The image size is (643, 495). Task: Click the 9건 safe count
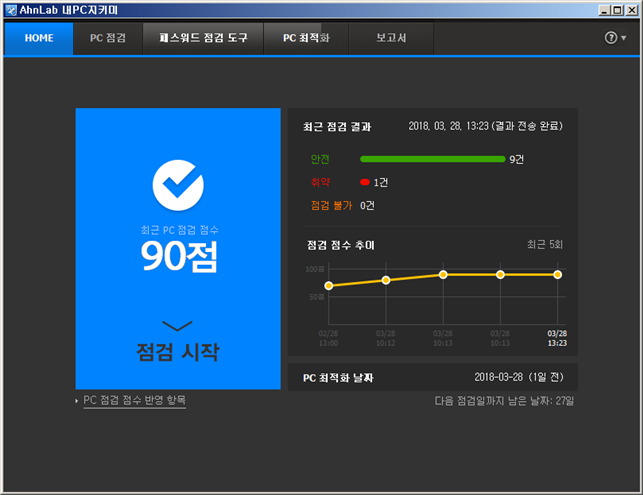516,159
